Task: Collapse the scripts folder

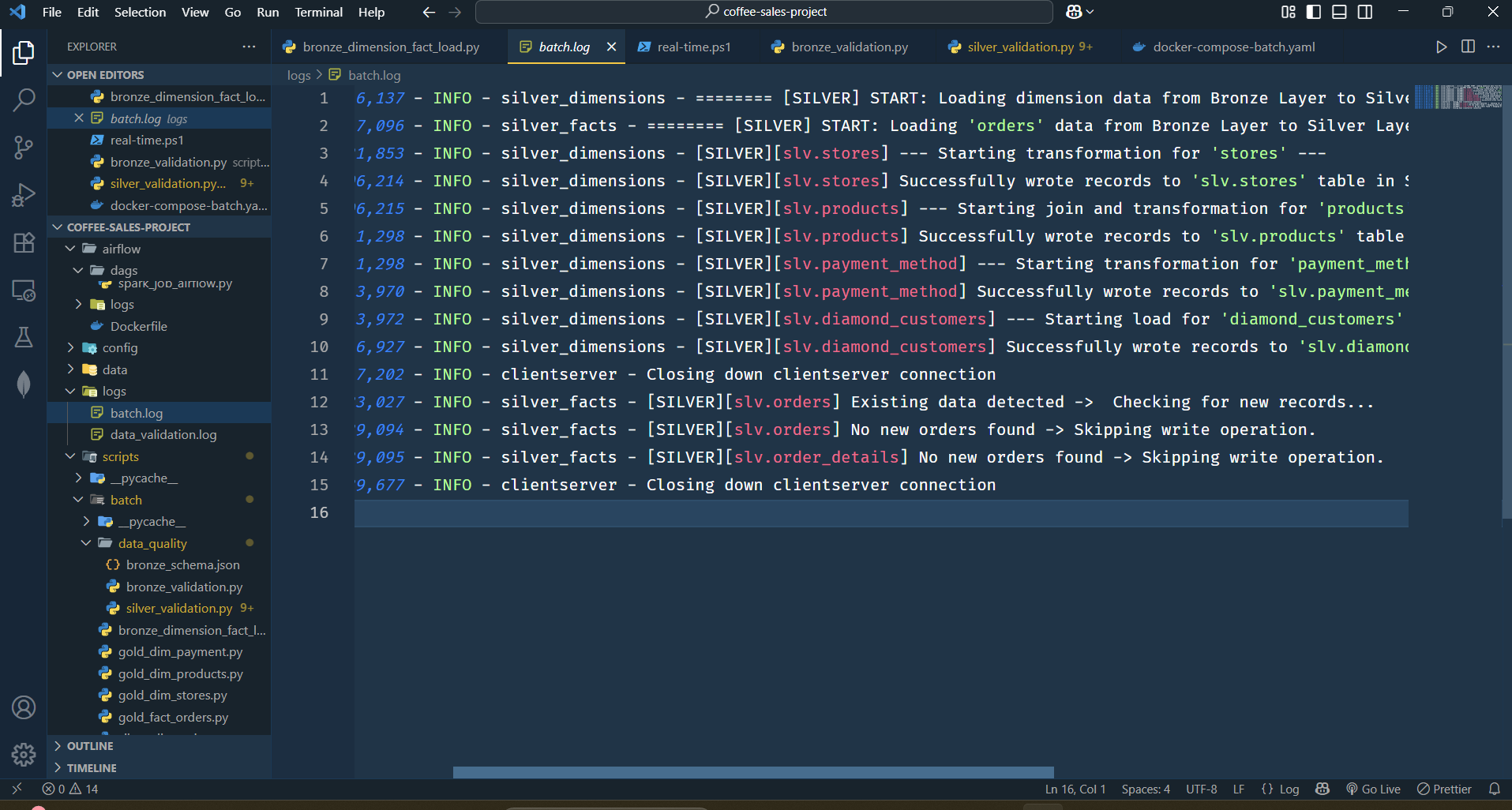Action: [70, 456]
